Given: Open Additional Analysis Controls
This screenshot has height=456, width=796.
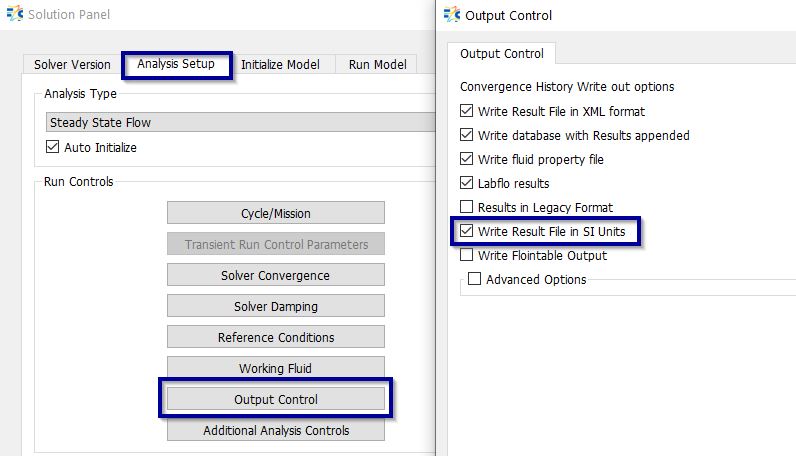Looking at the screenshot, I should (x=275, y=431).
